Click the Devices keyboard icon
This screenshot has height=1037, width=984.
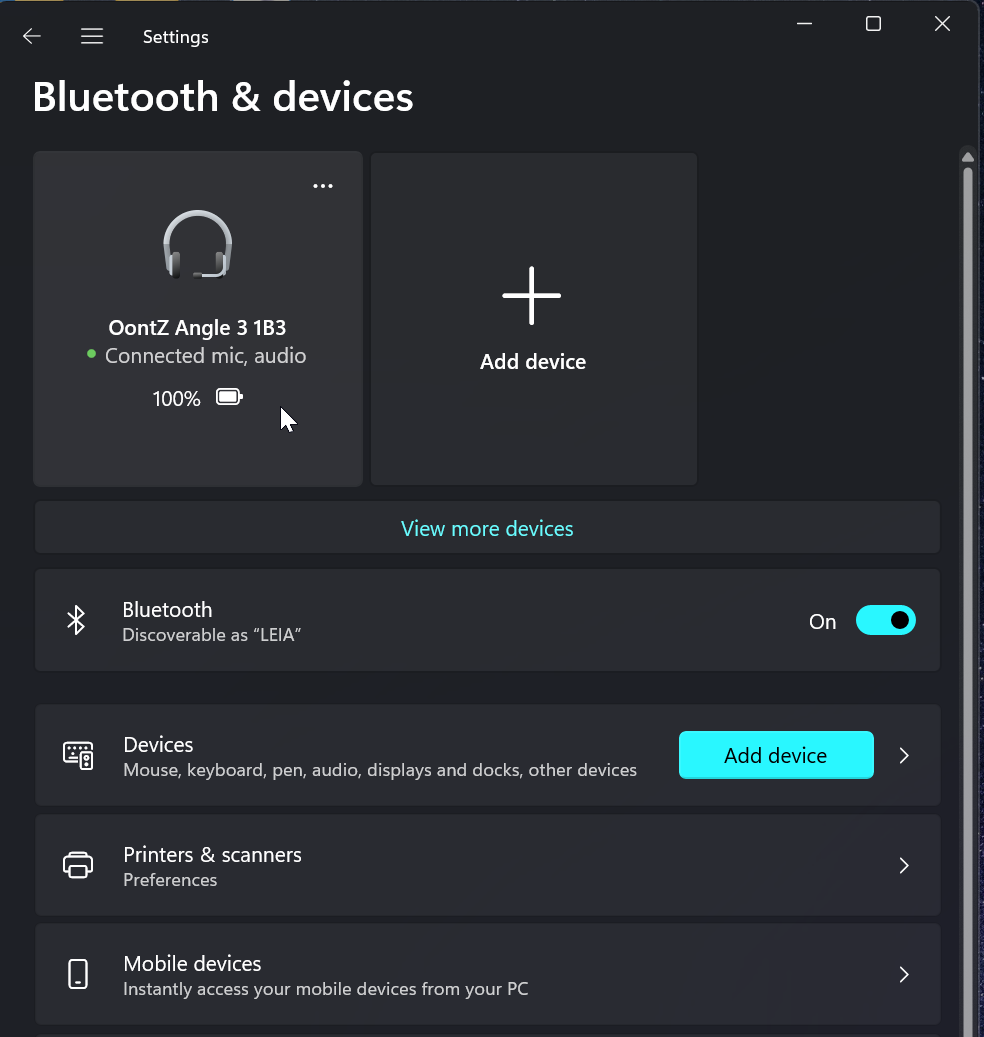click(x=78, y=755)
